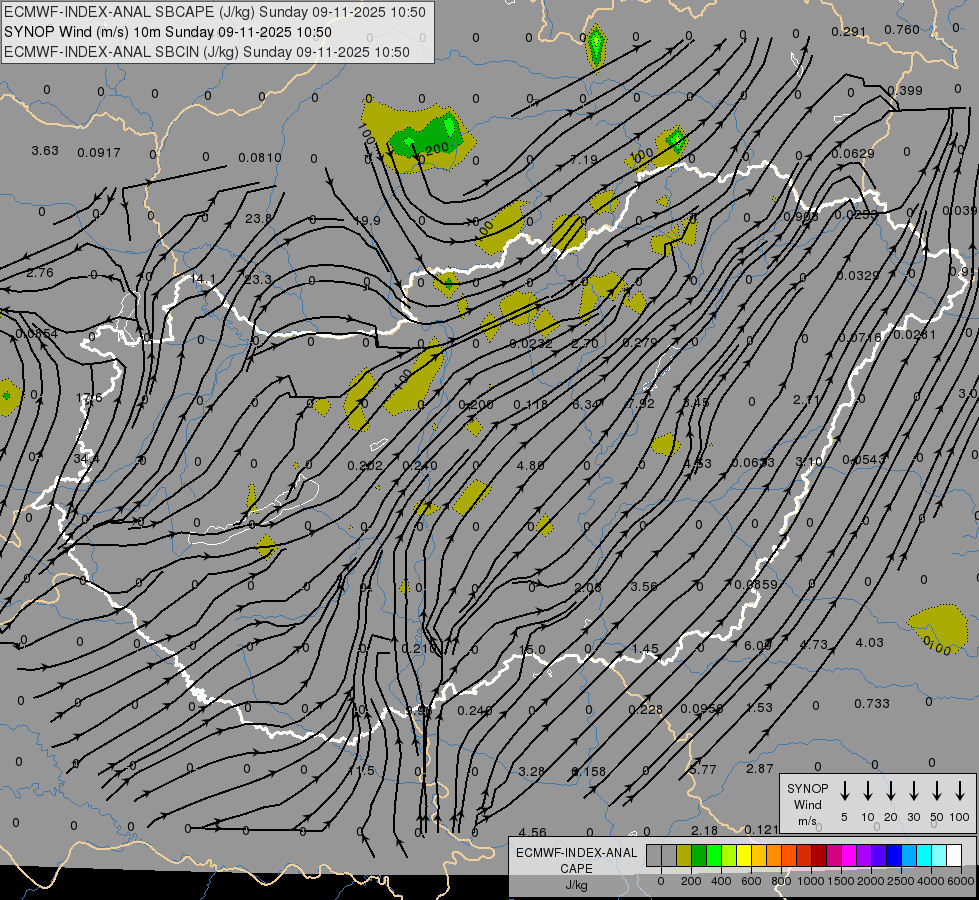Click the wind arrow above the 100 label
Viewport: 979px width, 900px height.
[960, 791]
